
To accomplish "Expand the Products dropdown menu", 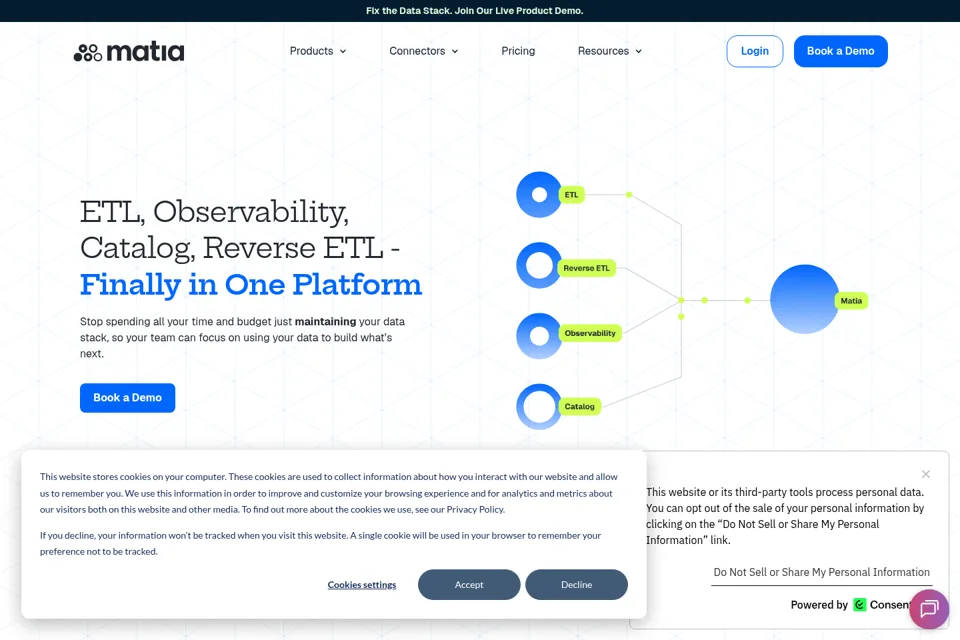I will coord(318,51).
